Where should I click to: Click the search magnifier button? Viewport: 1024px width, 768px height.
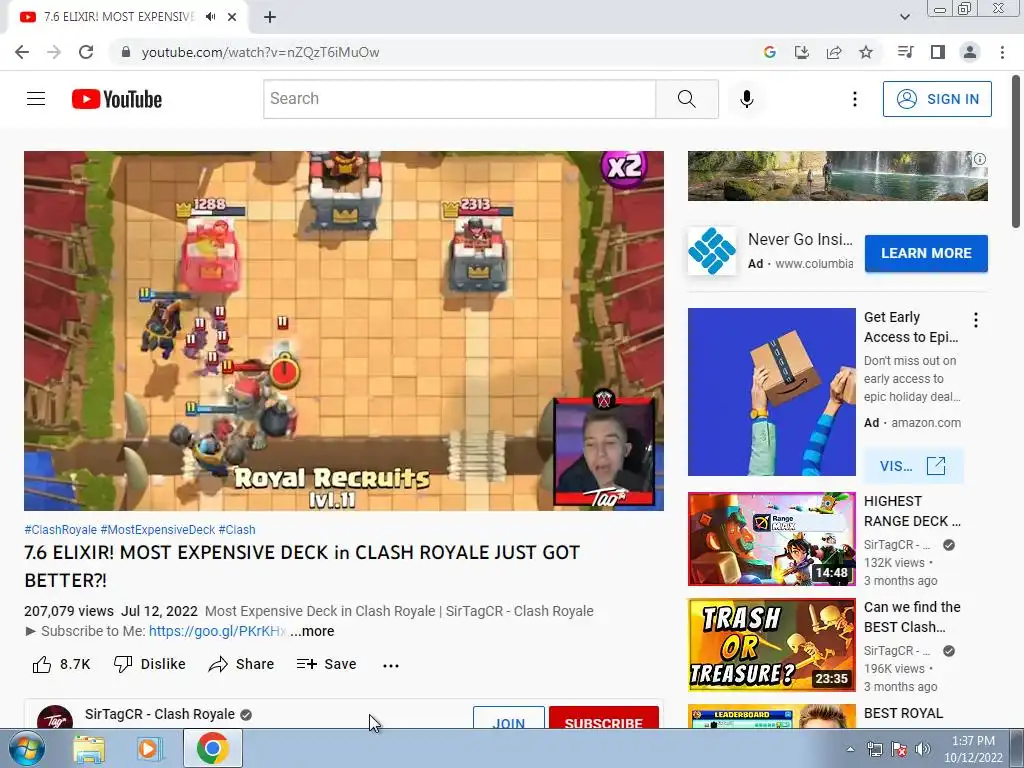(686, 99)
